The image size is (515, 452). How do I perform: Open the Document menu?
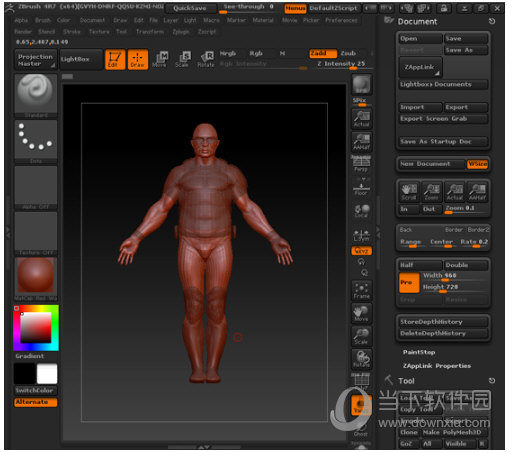point(92,20)
